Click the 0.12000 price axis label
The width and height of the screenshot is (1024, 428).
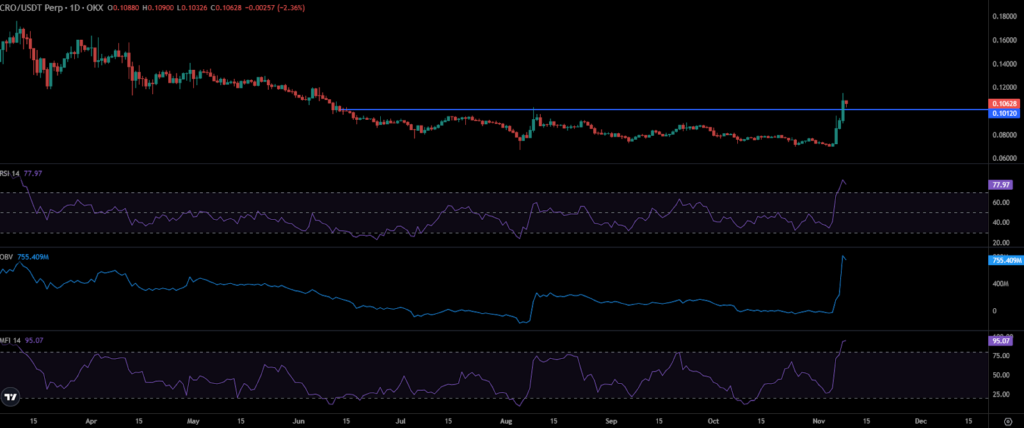coord(1002,86)
